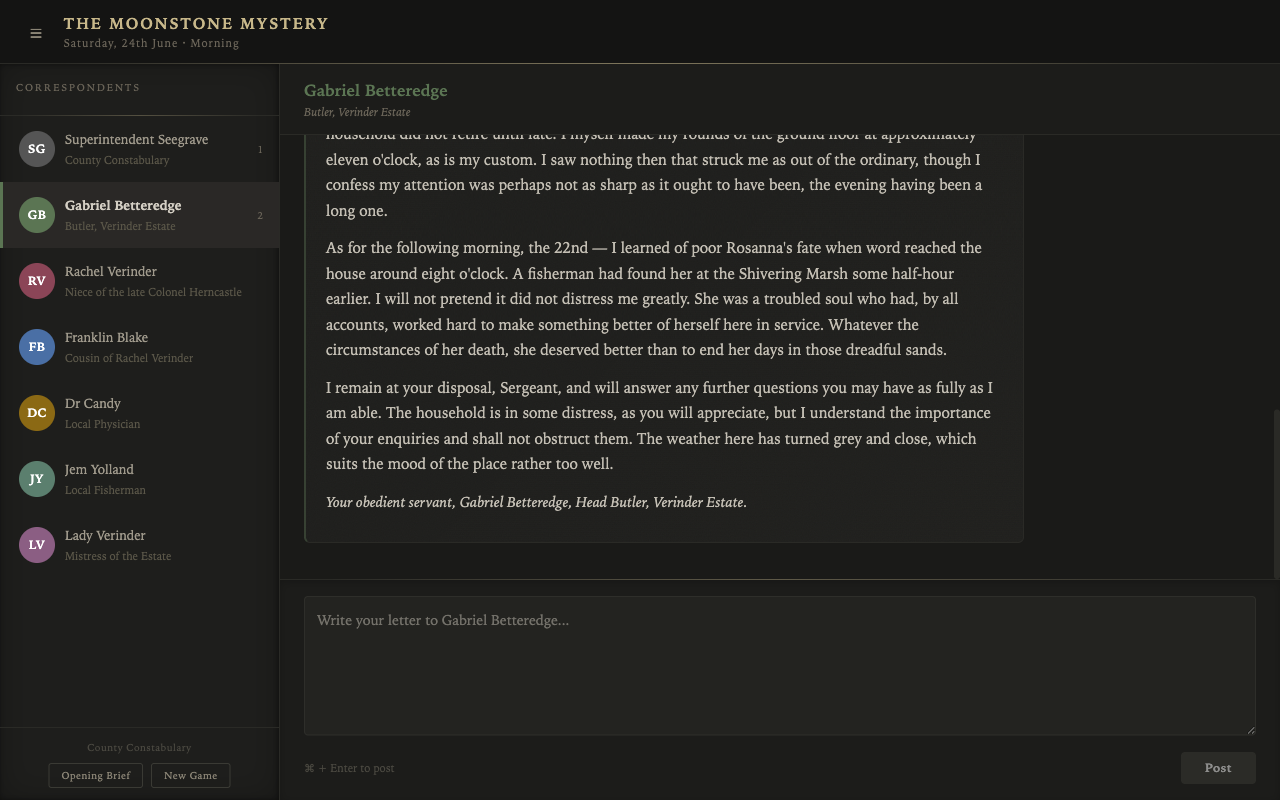Open the hamburger menu icon
The height and width of the screenshot is (800, 1280).
[x=36, y=33]
